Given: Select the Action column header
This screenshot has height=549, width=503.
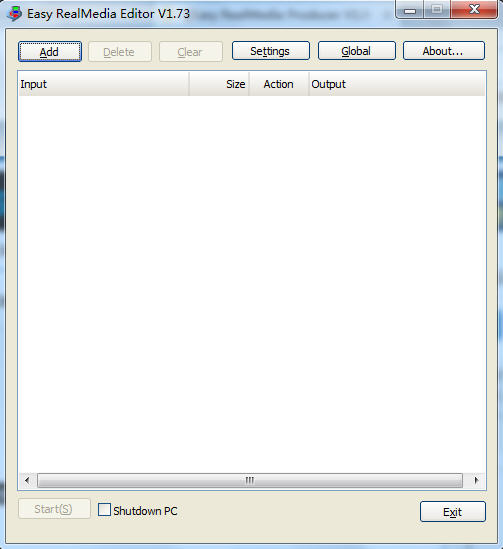Looking at the screenshot, I should [x=279, y=84].
